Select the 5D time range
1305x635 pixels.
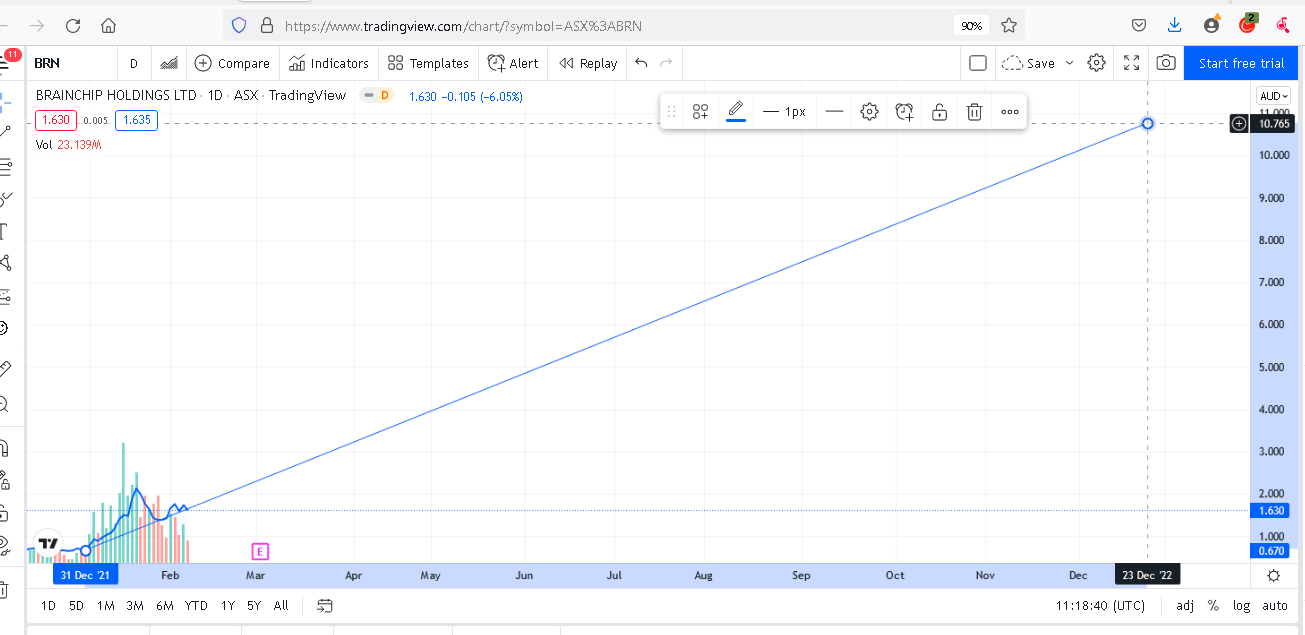(x=76, y=605)
